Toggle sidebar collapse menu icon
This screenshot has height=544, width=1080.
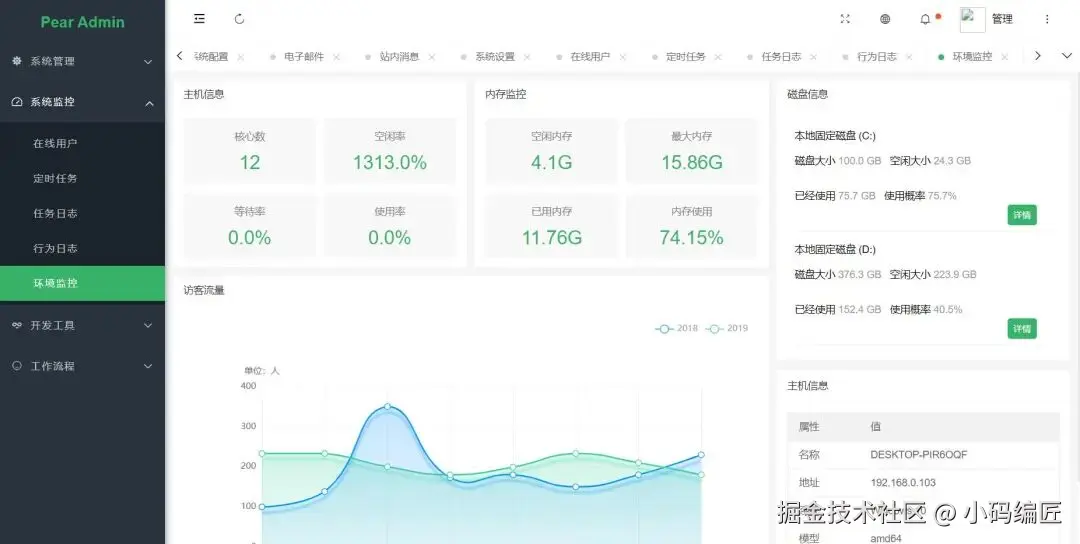tap(199, 19)
